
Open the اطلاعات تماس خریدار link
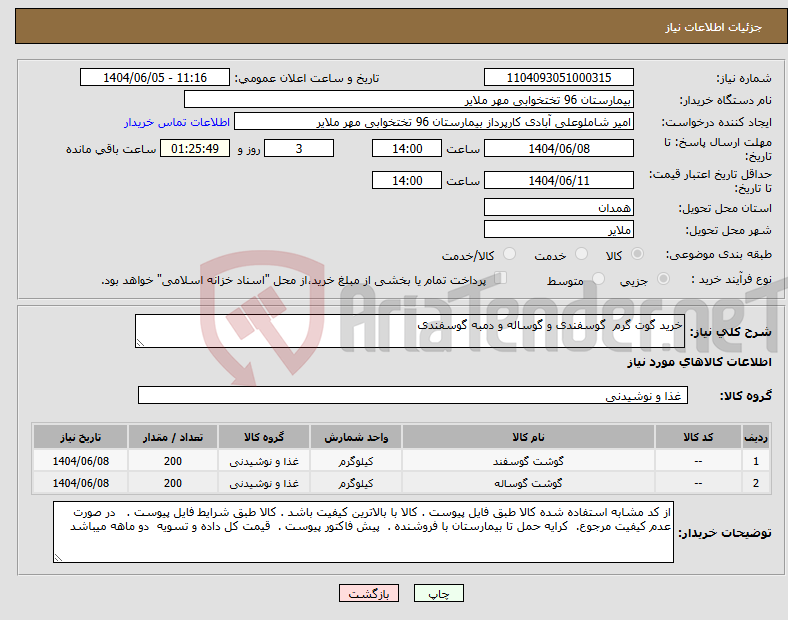177,122
